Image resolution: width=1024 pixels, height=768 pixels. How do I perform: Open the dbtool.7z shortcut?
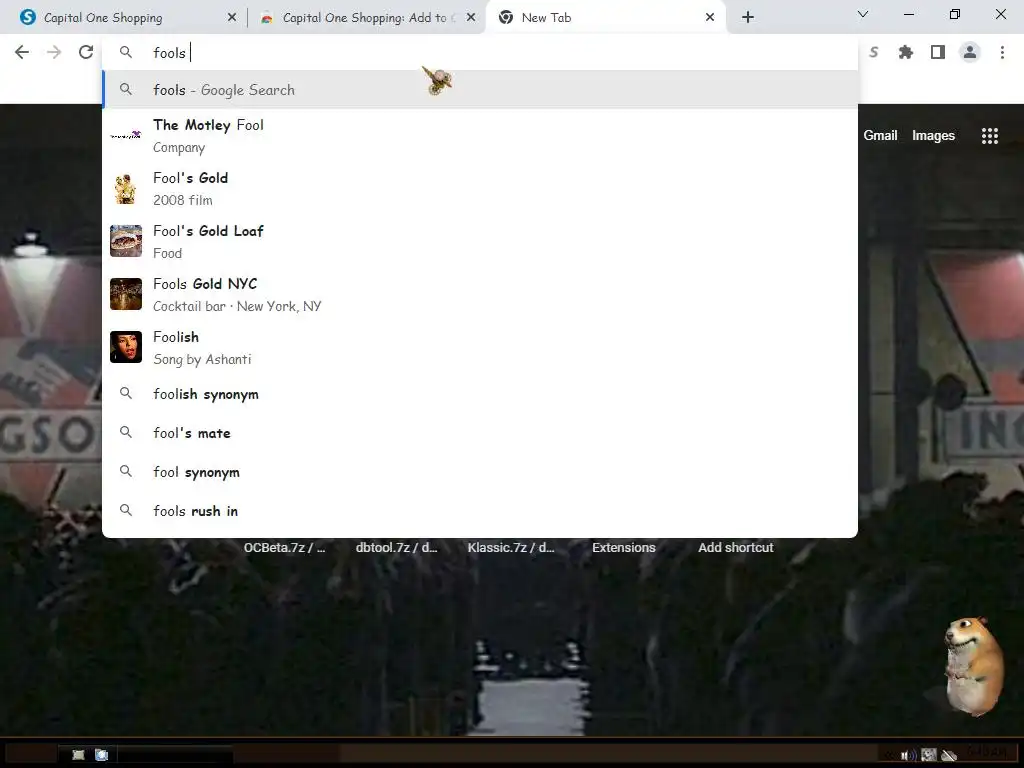click(x=396, y=547)
